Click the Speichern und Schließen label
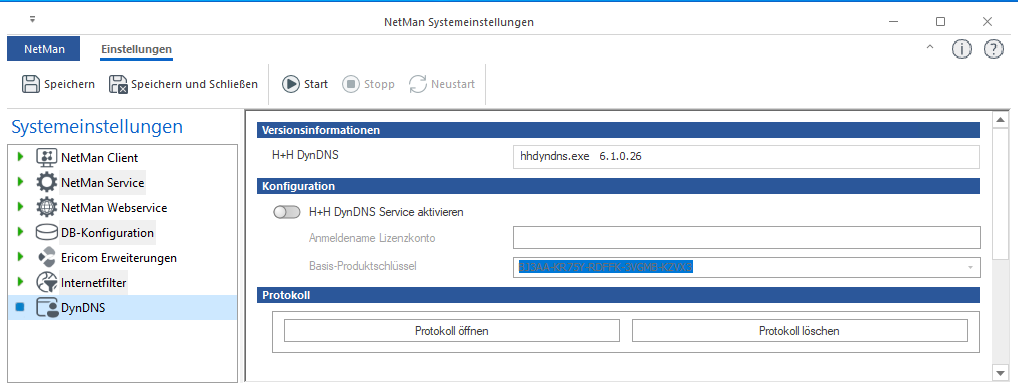 [x=194, y=84]
